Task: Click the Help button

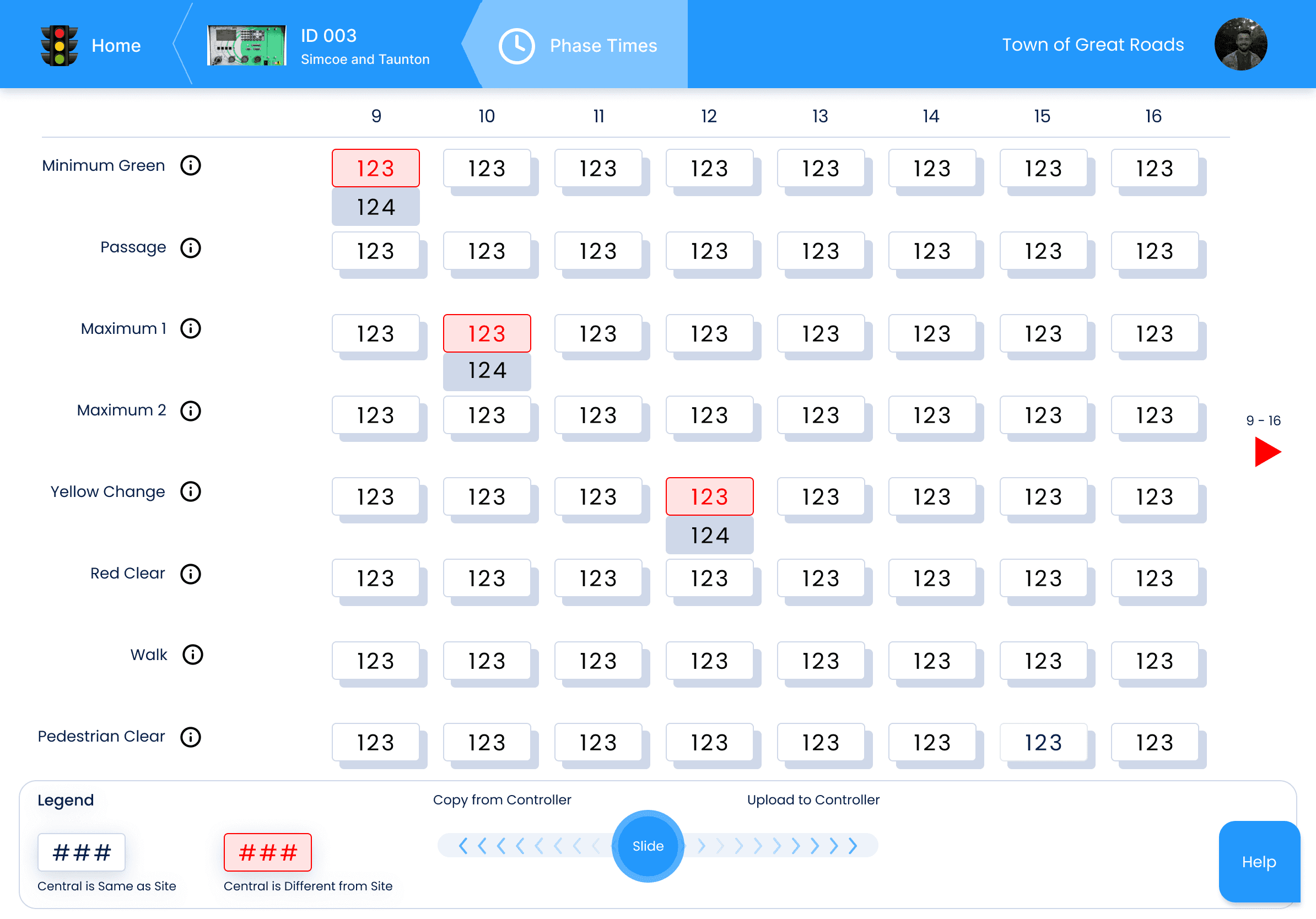Action: point(1259,862)
